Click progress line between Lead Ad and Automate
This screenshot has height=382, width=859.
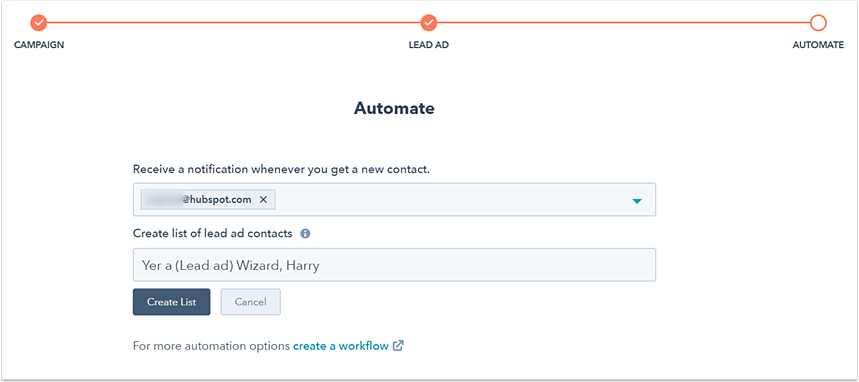(623, 23)
